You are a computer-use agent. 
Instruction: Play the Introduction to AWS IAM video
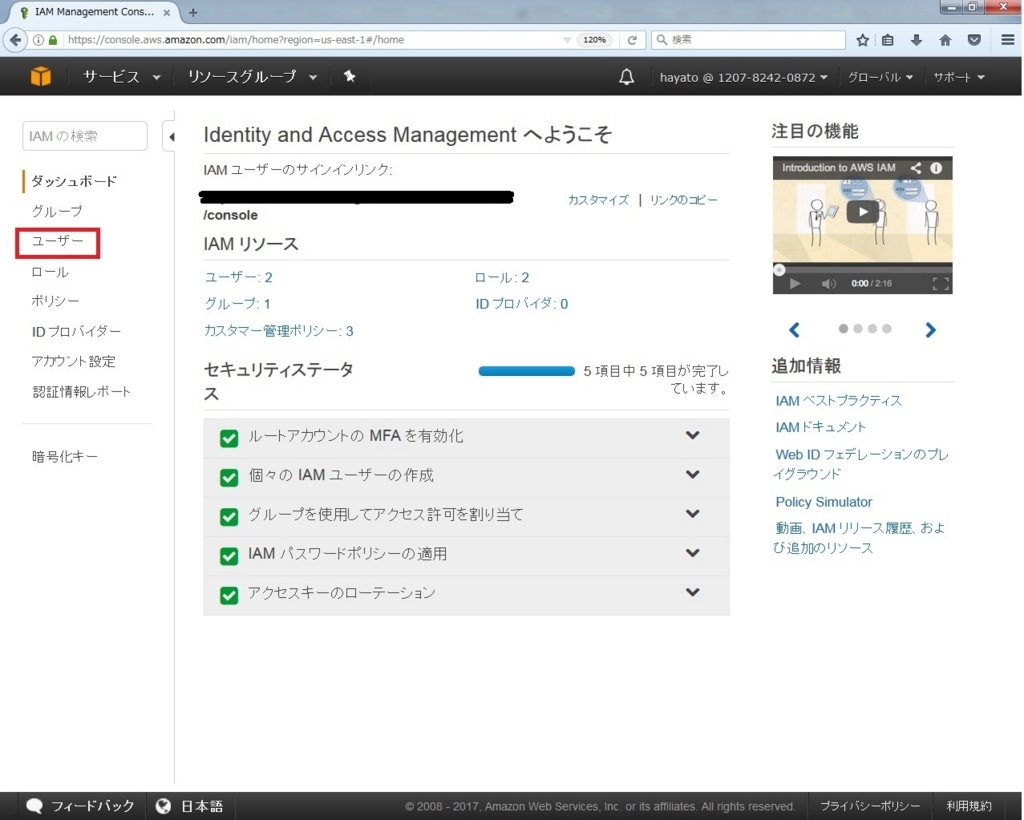[862, 212]
